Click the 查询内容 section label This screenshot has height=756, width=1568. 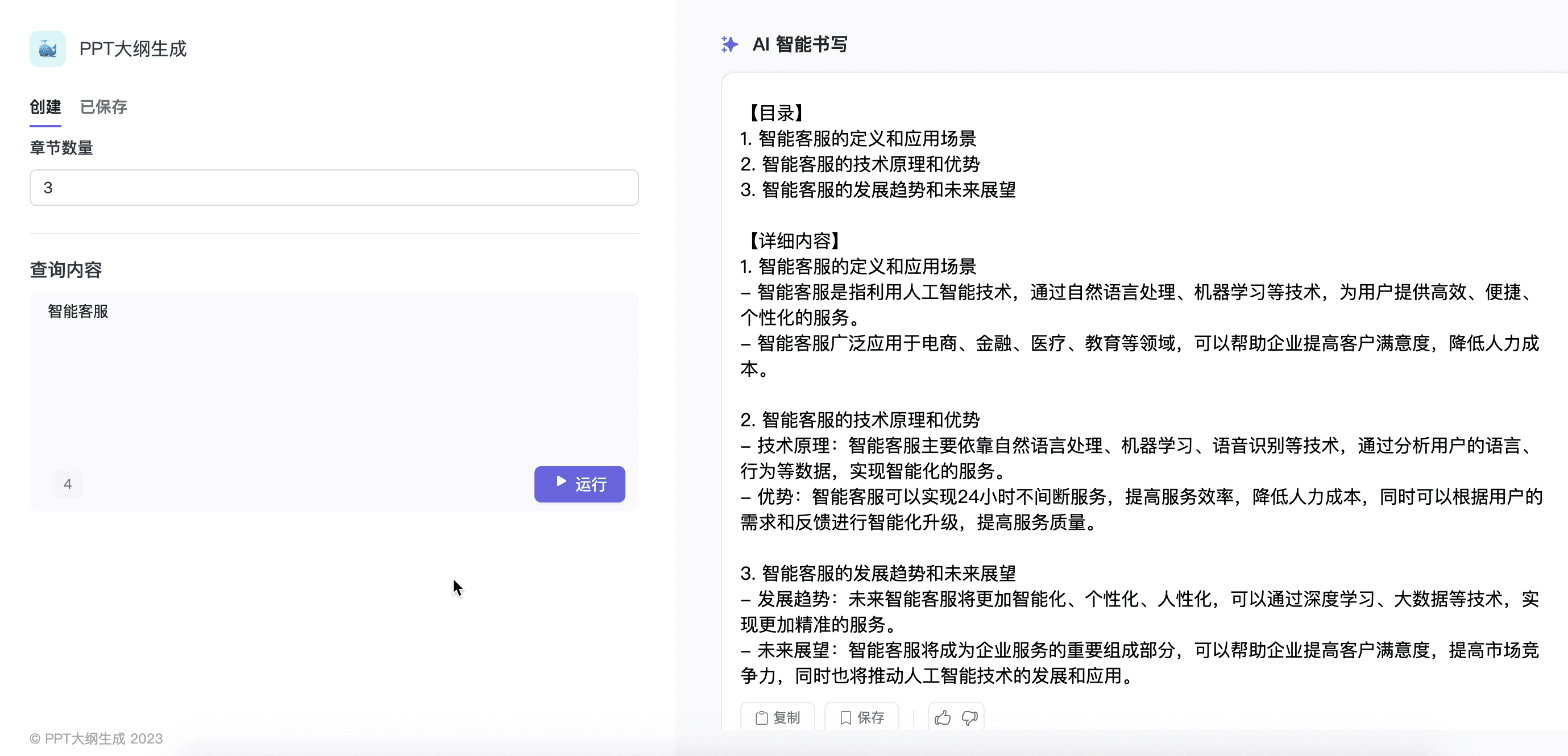66,269
